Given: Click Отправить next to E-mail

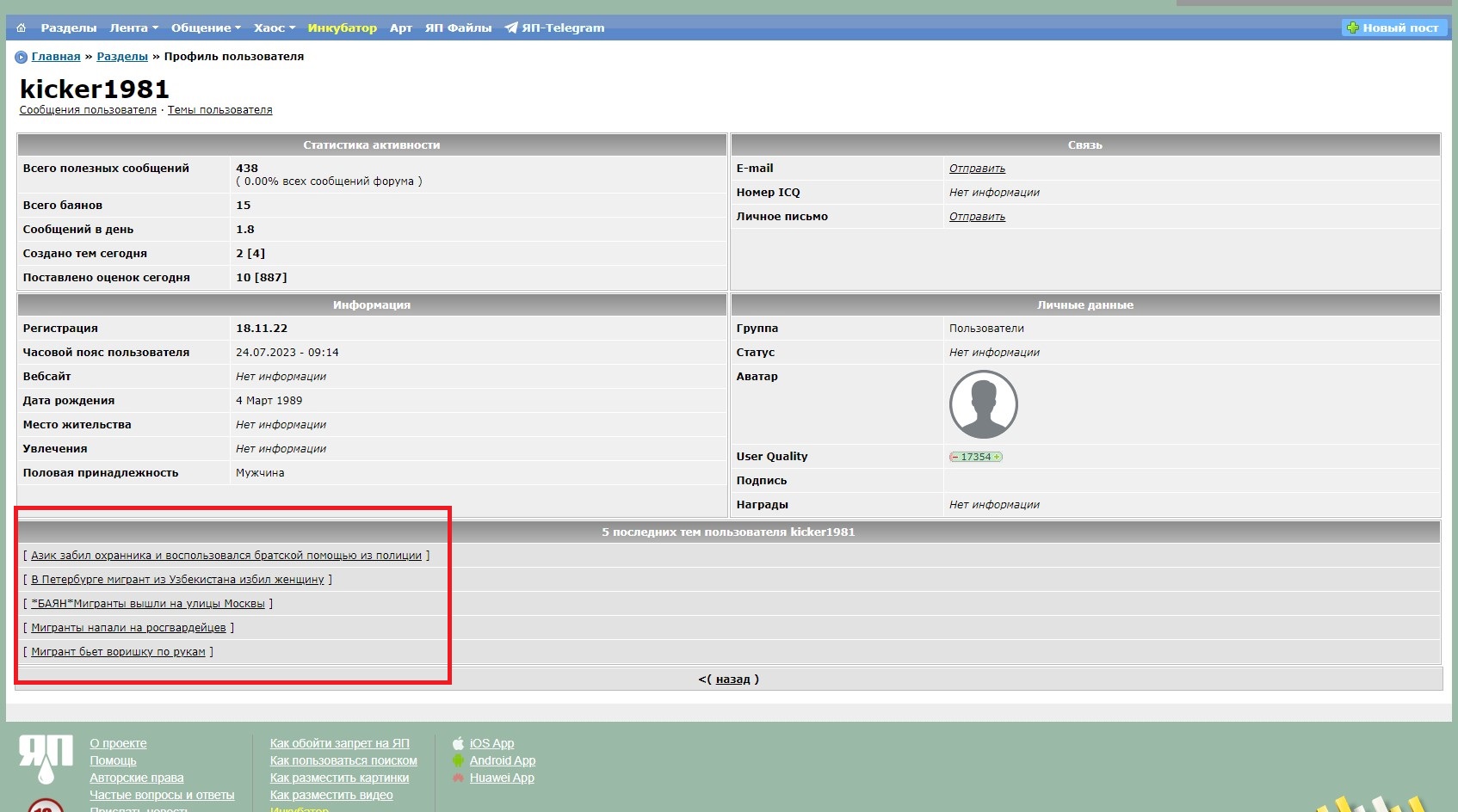Looking at the screenshot, I should (977, 169).
